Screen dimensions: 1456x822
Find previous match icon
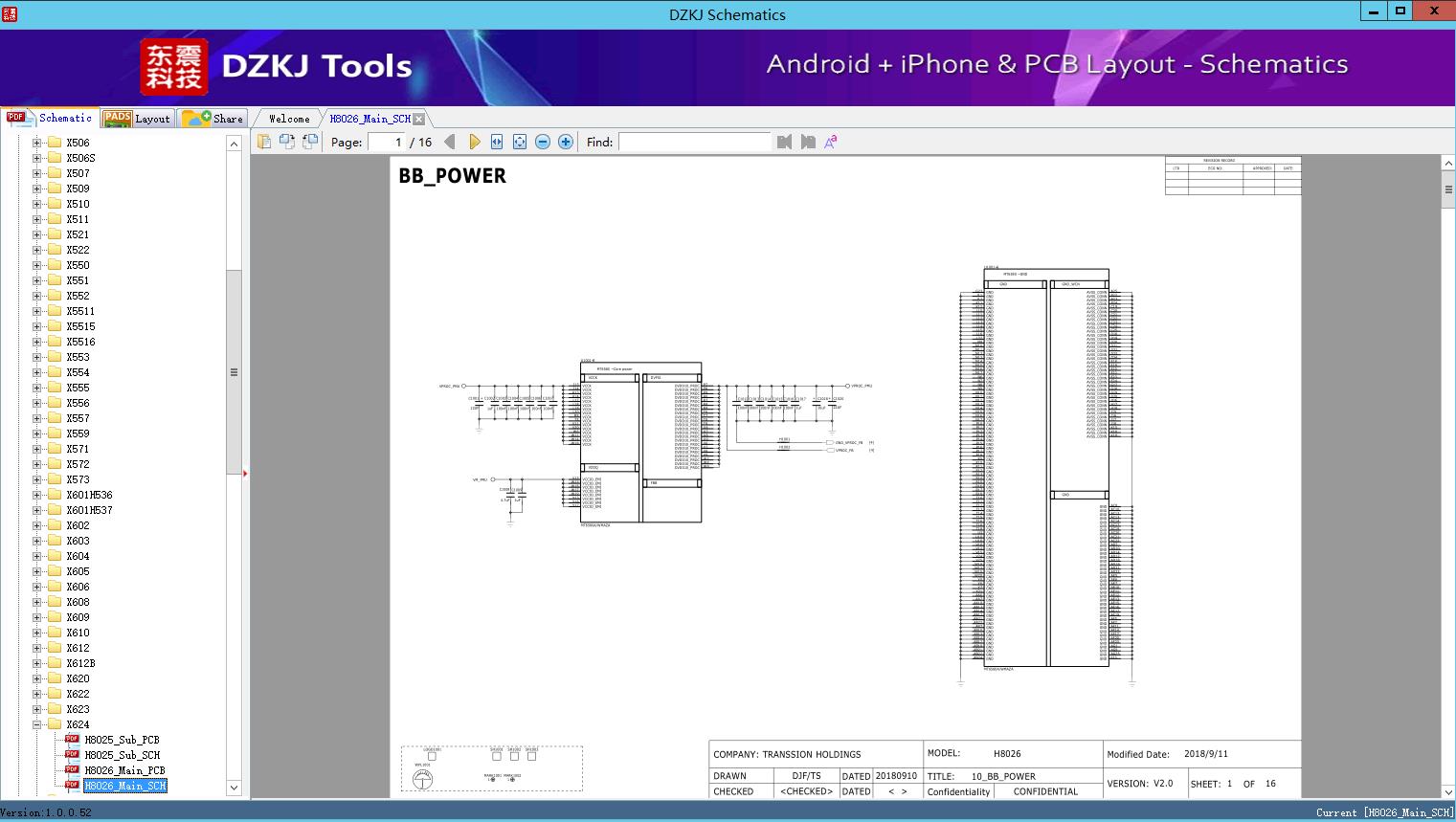click(x=785, y=142)
